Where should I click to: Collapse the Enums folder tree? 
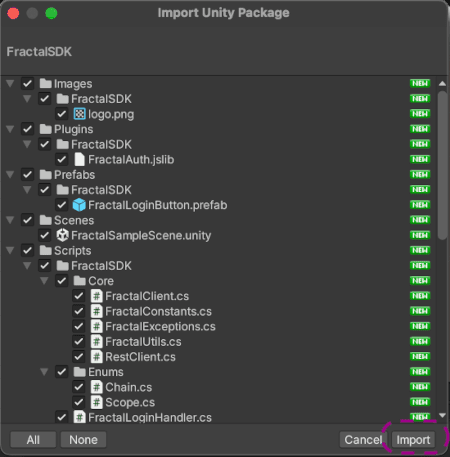point(44,372)
